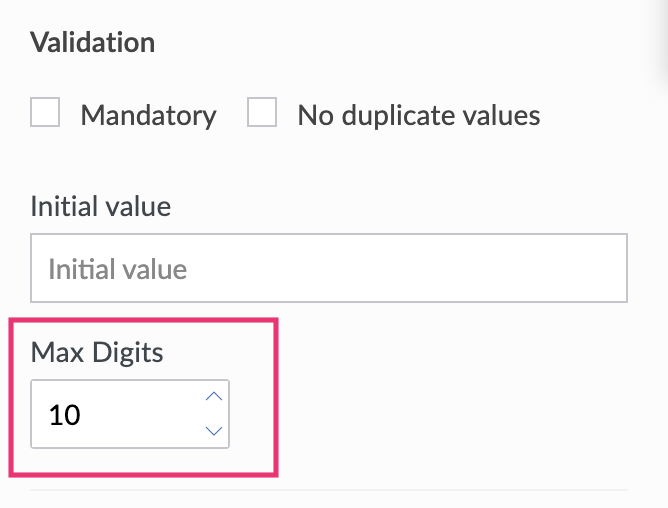Click the up chevron in Max Digits spinner

coord(213,397)
